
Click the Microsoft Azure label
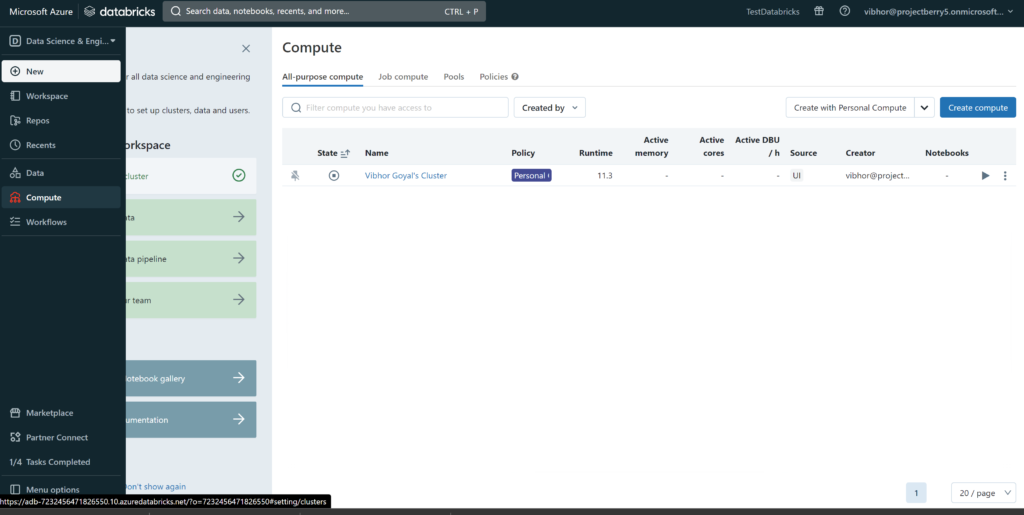click(x=43, y=11)
